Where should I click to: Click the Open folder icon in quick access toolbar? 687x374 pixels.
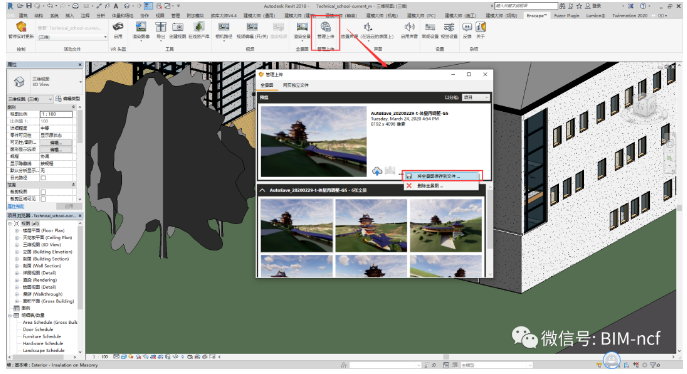pos(20,6)
